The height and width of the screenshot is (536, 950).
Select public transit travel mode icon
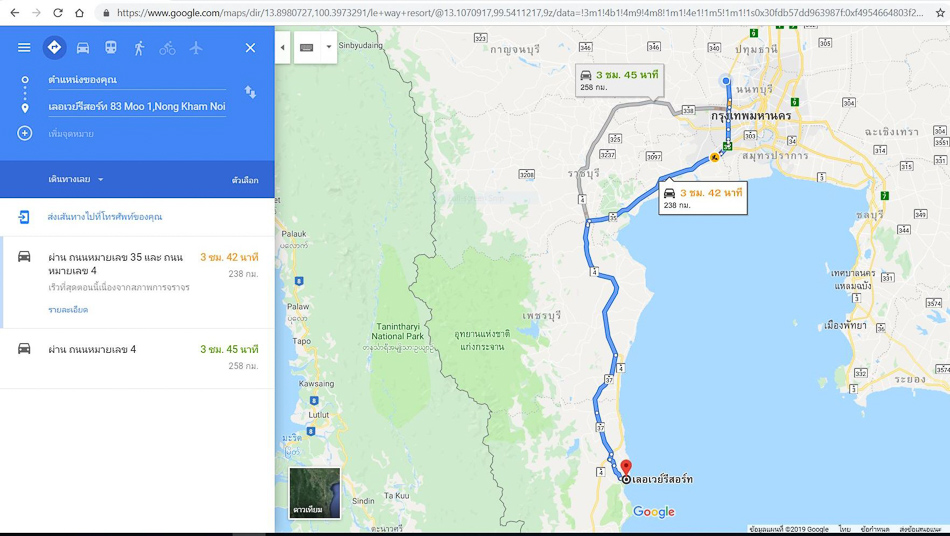click(x=111, y=48)
